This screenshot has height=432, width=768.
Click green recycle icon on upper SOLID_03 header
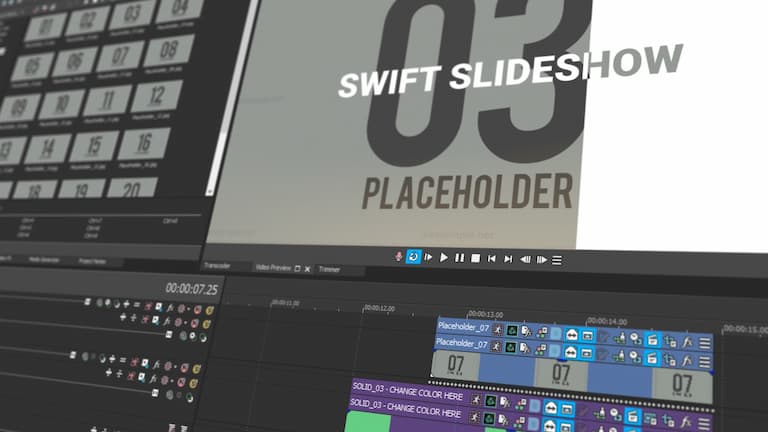[490, 401]
